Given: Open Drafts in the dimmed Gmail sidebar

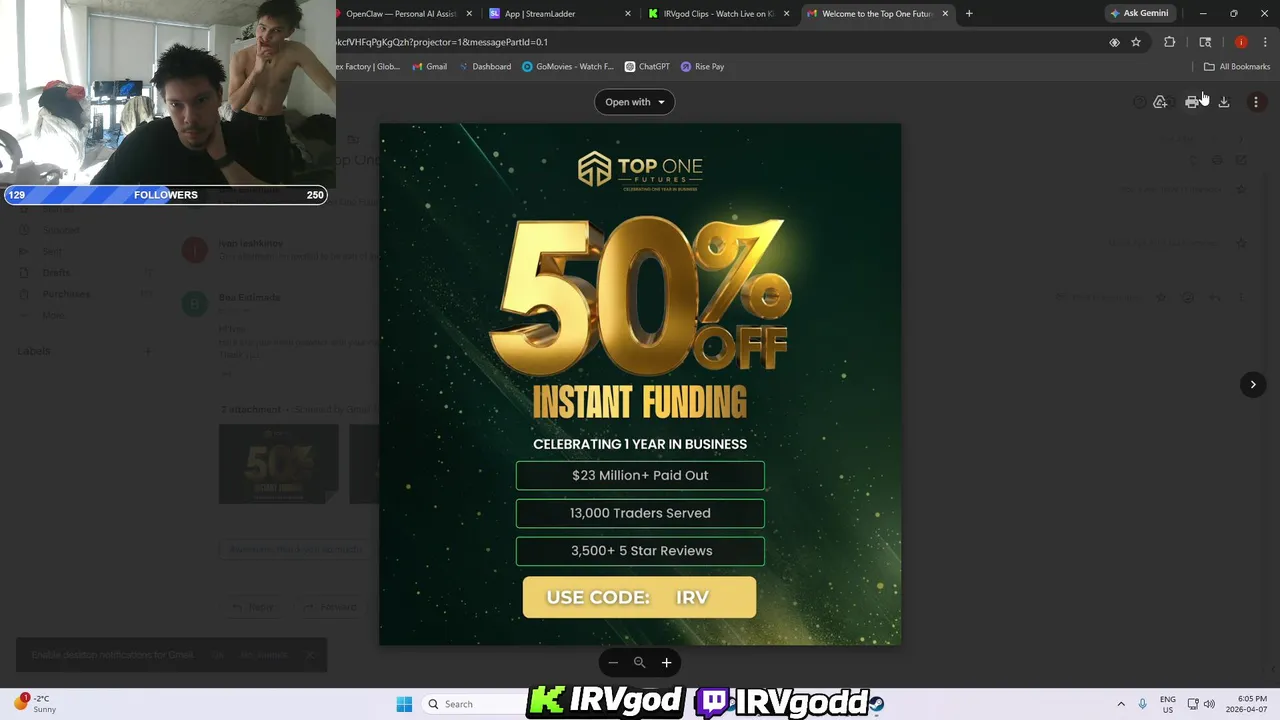Looking at the screenshot, I should (x=56, y=273).
